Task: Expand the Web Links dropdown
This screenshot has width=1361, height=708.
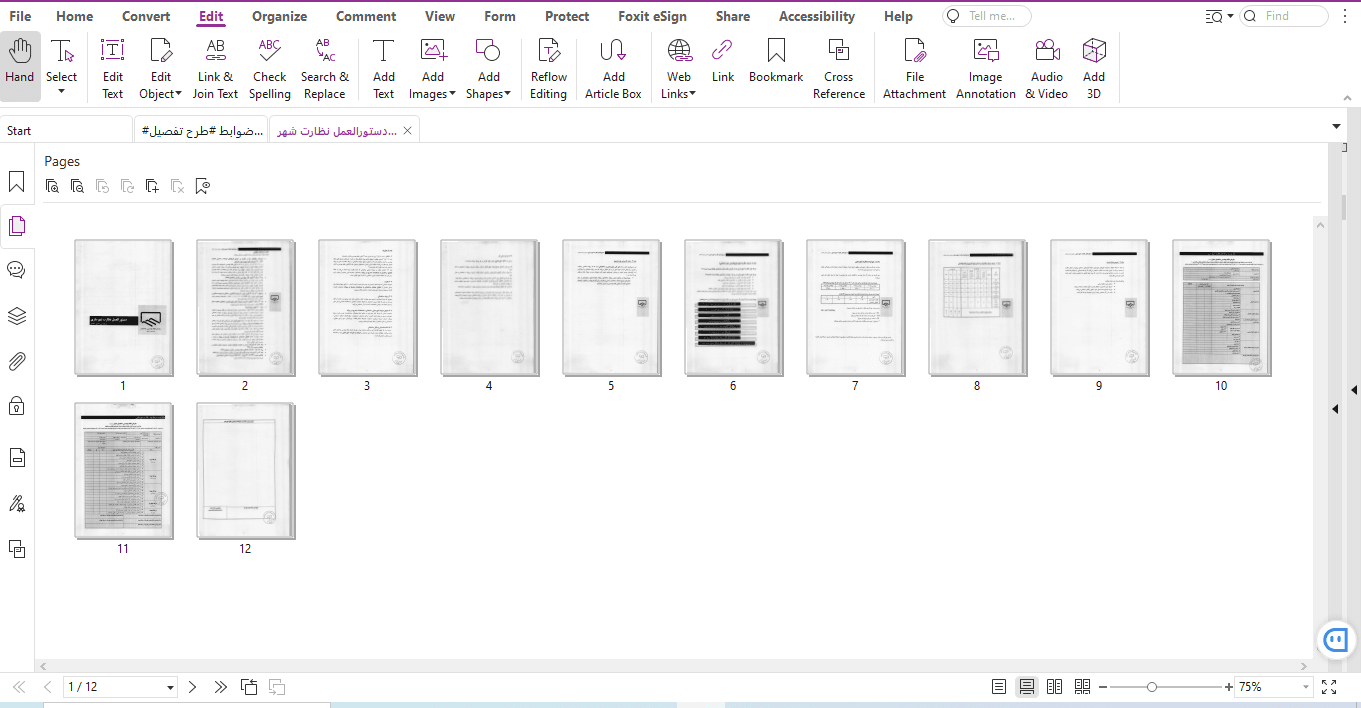Action: click(692, 94)
